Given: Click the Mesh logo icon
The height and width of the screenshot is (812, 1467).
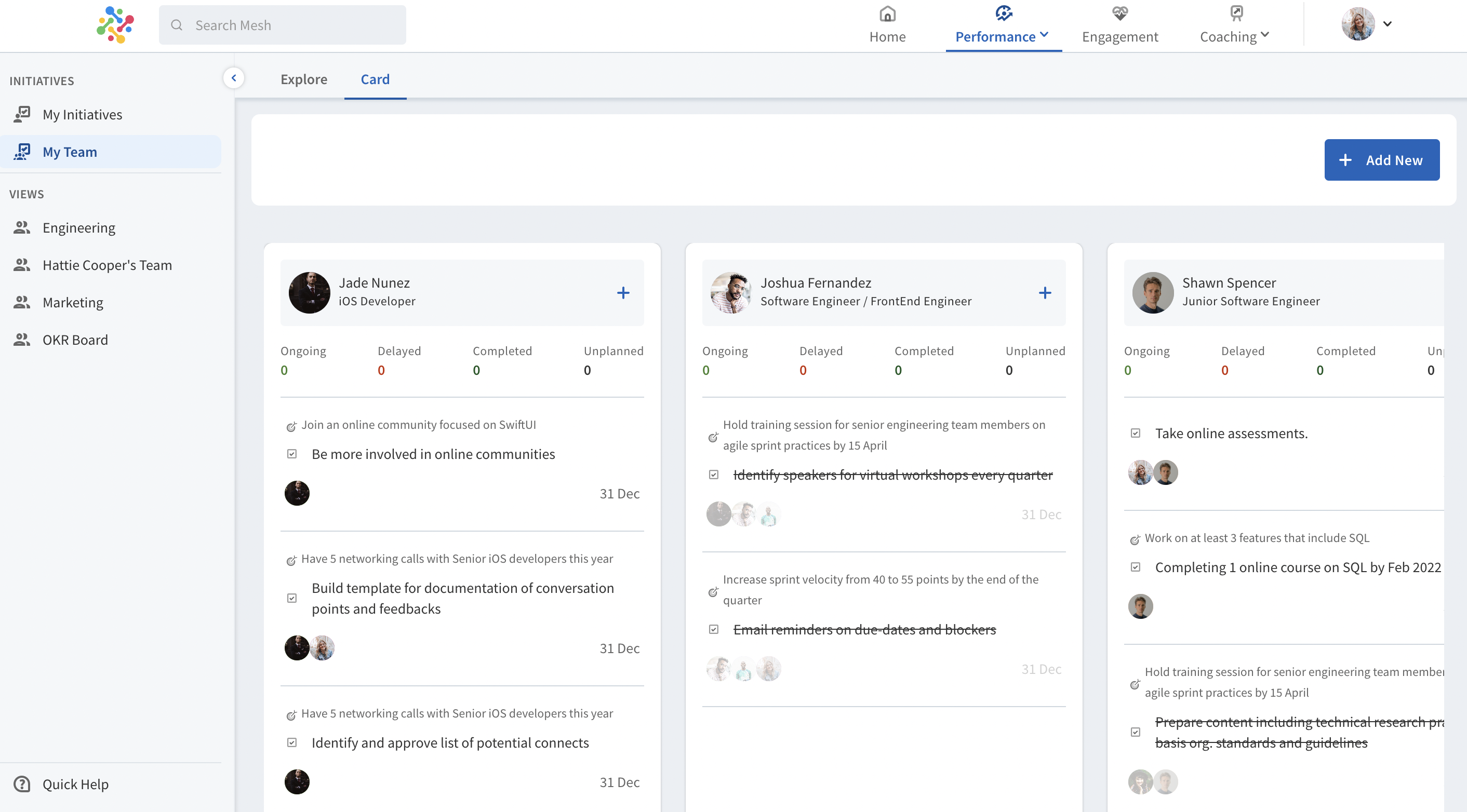Looking at the screenshot, I should point(116,25).
